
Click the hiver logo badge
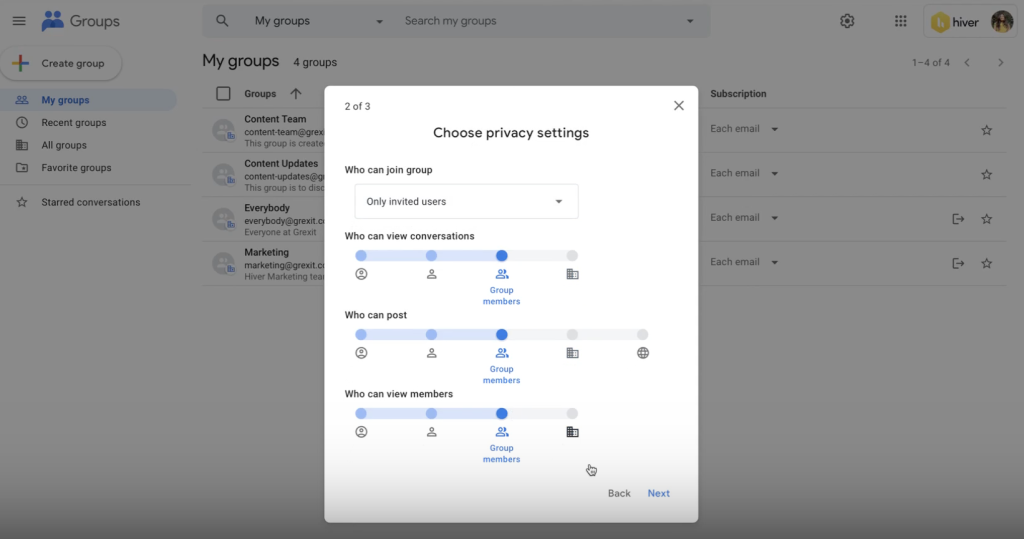[x=955, y=22]
